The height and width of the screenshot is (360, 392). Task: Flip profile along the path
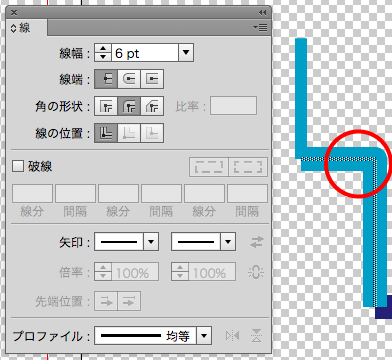click(x=232, y=335)
